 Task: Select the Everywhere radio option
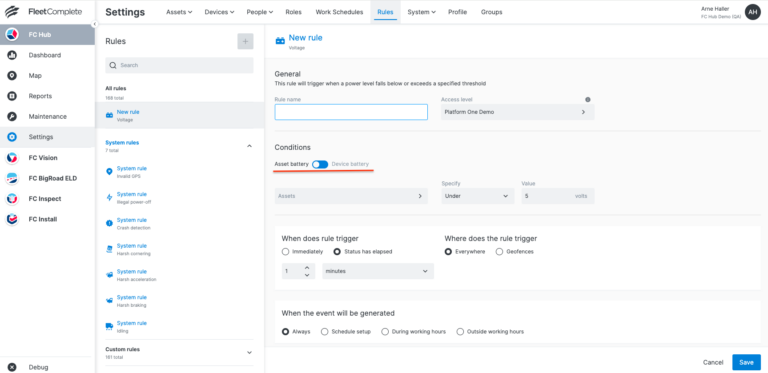[448, 252]
